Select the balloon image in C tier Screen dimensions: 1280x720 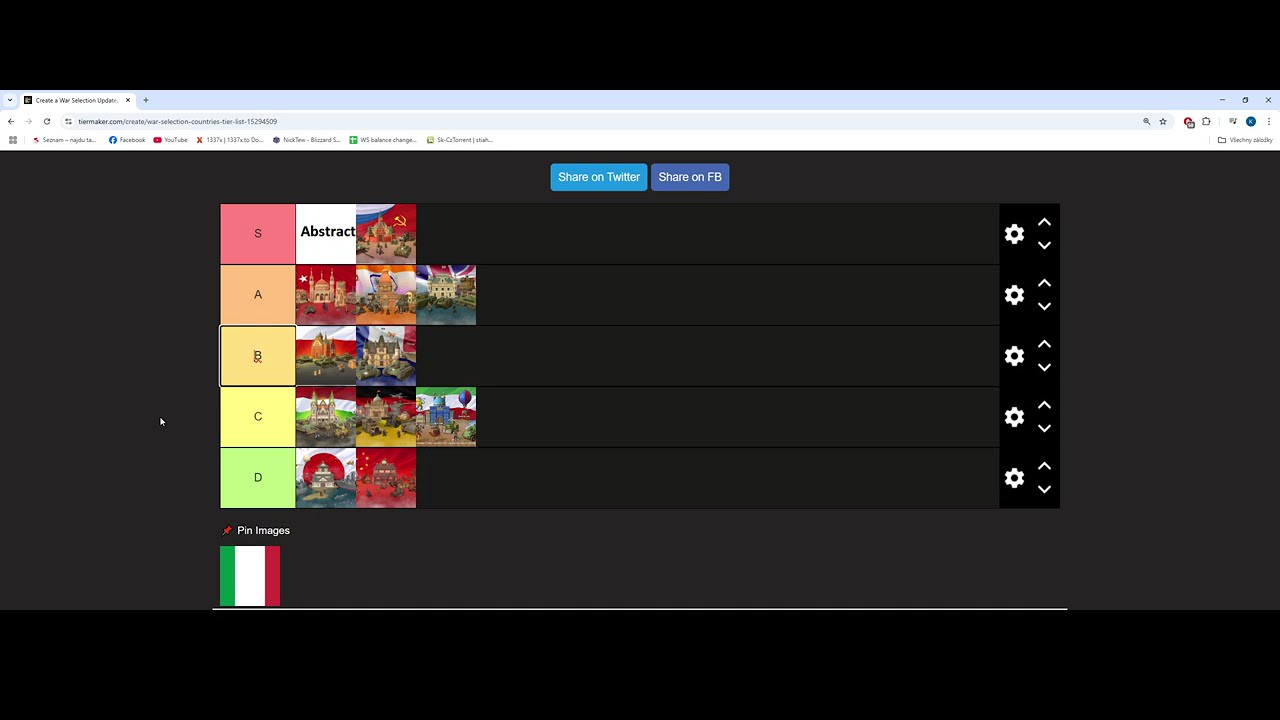tap(446, 417)
